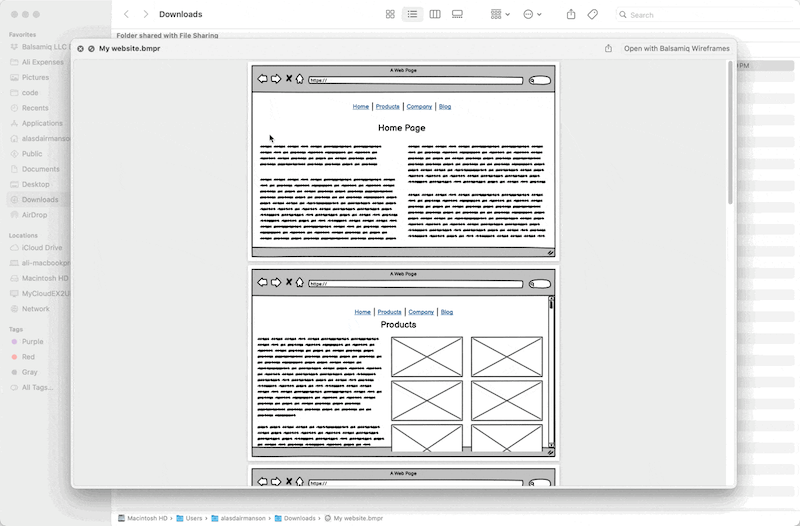The width and height of the screenshot is (800, 526).
Task: Click the share icon in Finder toolbar
Action: click(x=571, y=14)
